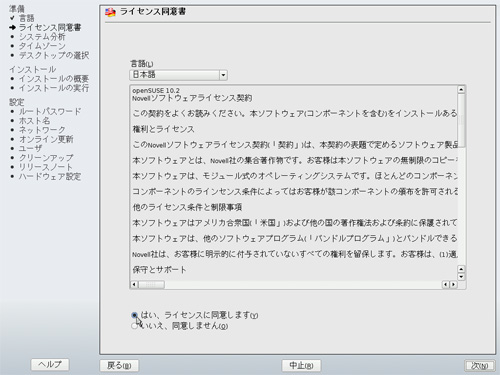Viewport: 500px width, 375px height.
Task: Click license text scroll down arrow
Action: pos(461,277)
